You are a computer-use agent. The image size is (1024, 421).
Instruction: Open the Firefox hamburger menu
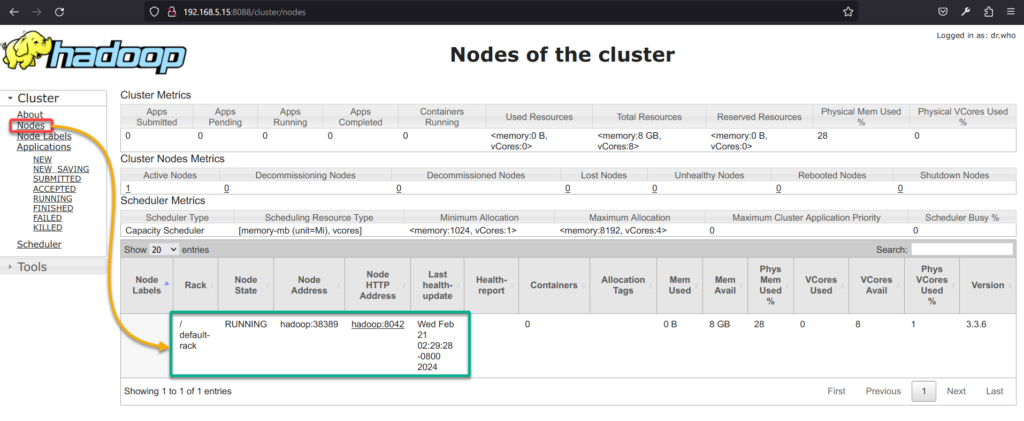(1011, 12)
